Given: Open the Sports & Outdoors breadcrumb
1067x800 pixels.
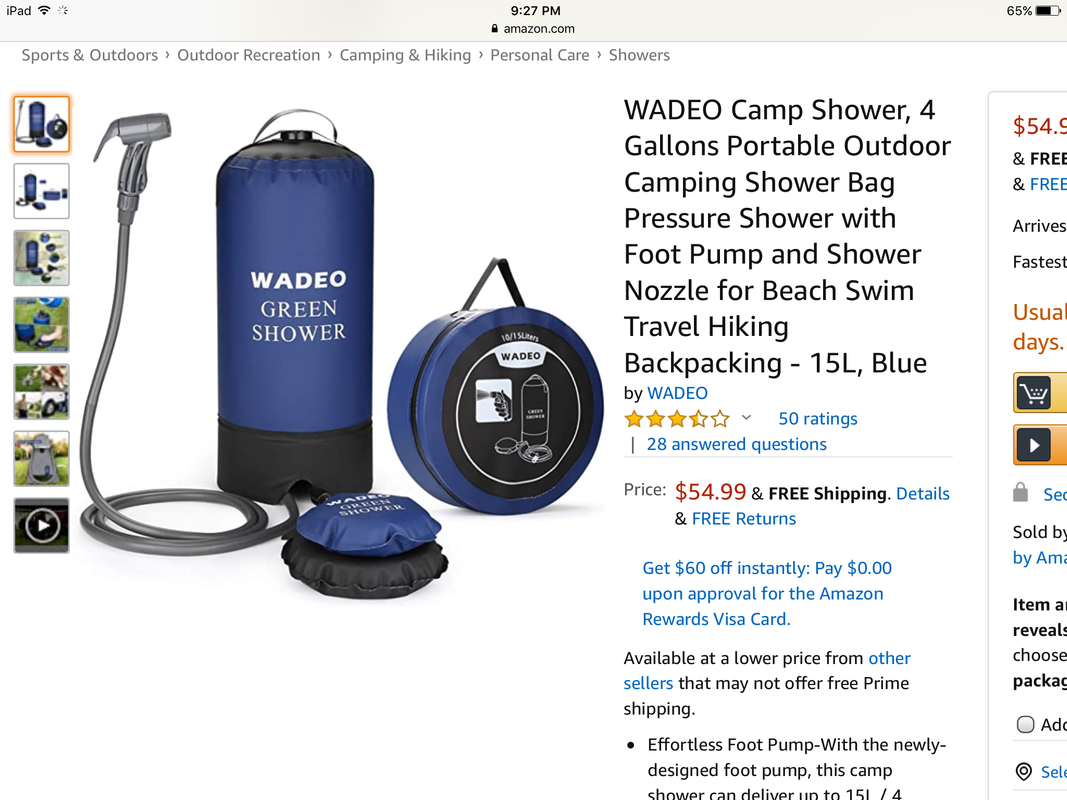Looking at the screenshot, I should (90, 55).
